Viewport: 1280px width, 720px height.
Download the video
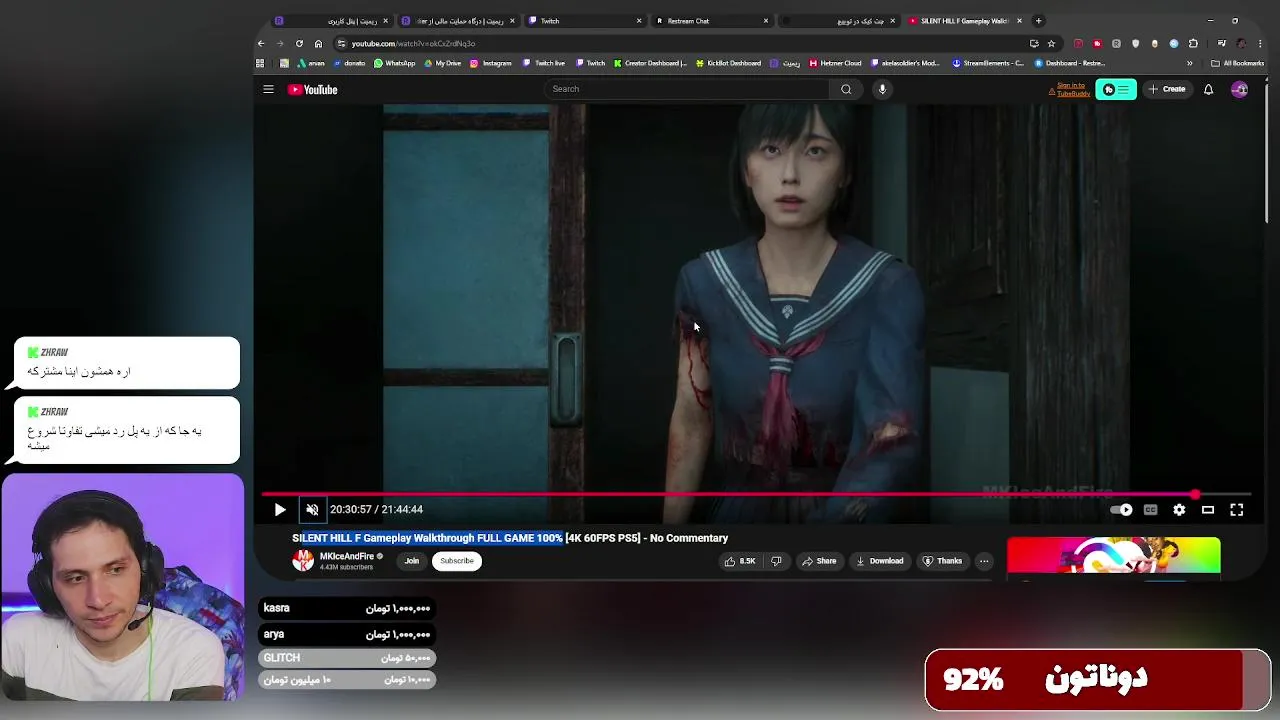coord(880,561)
